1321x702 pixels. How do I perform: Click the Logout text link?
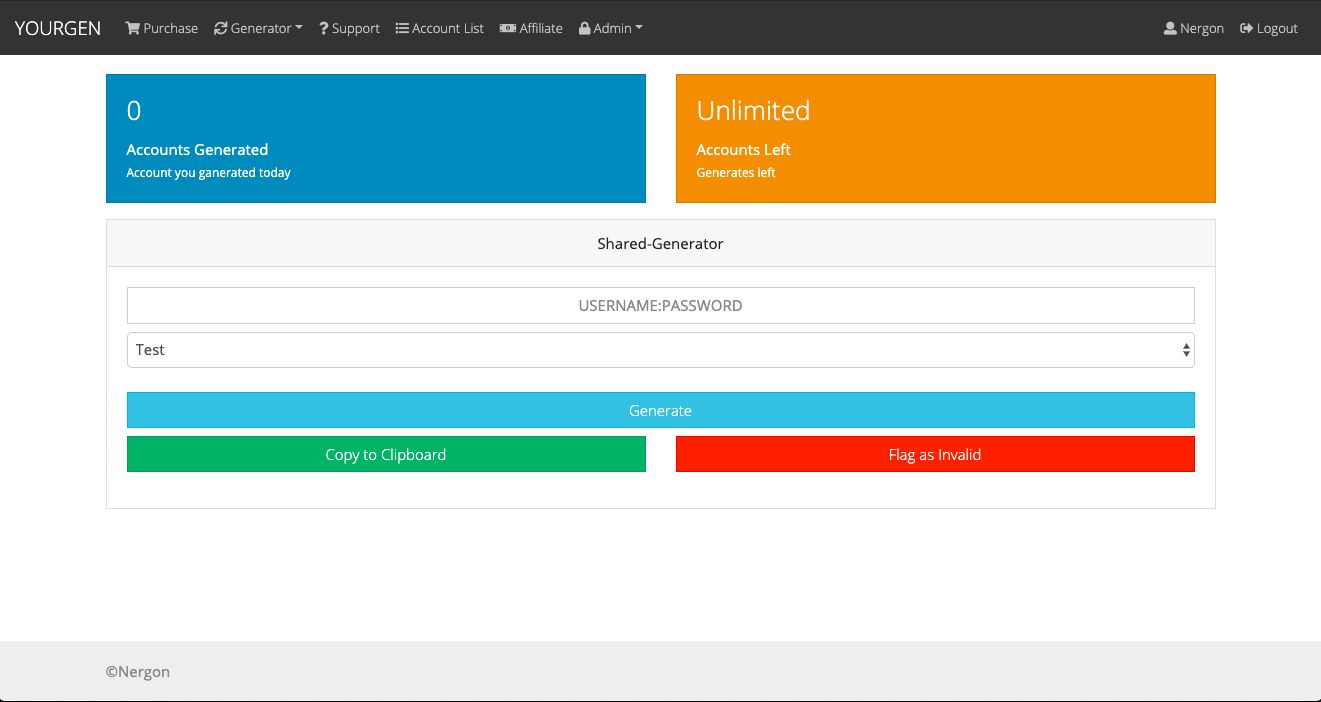tap(1277, 28)
